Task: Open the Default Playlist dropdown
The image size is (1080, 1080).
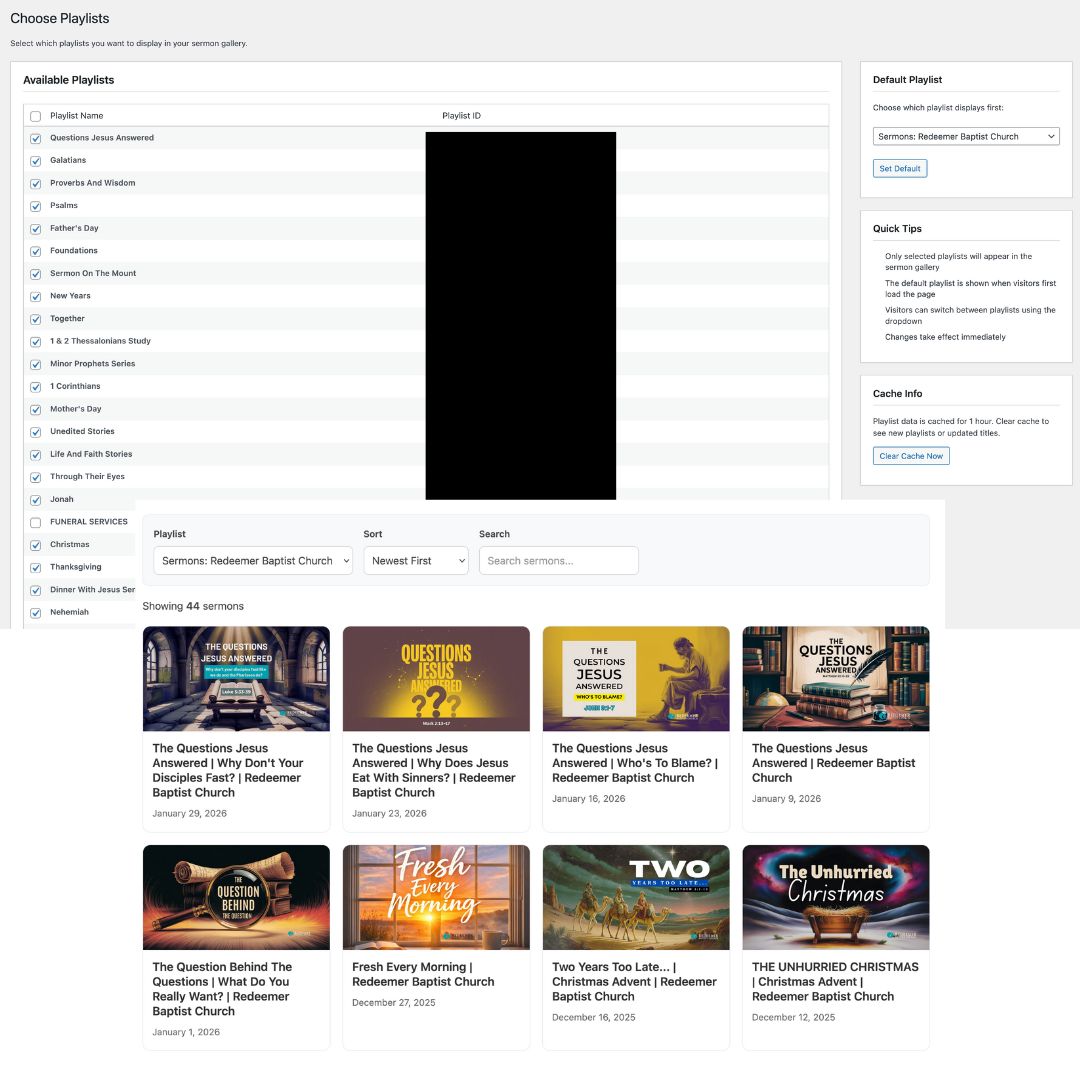Action: [x=965, y=136]
